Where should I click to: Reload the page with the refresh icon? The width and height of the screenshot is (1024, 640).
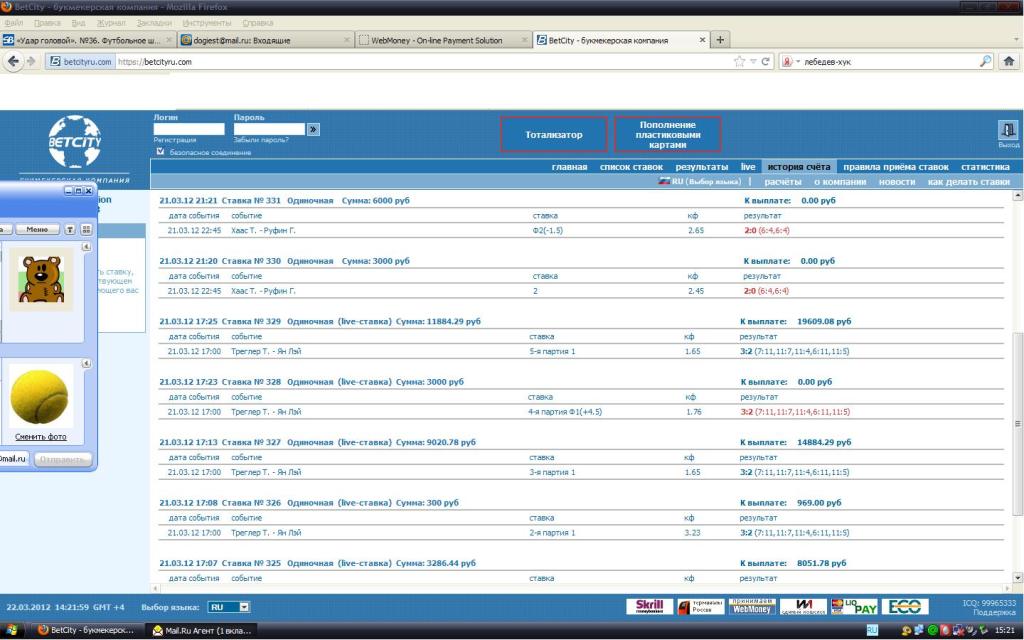point(765,61)
